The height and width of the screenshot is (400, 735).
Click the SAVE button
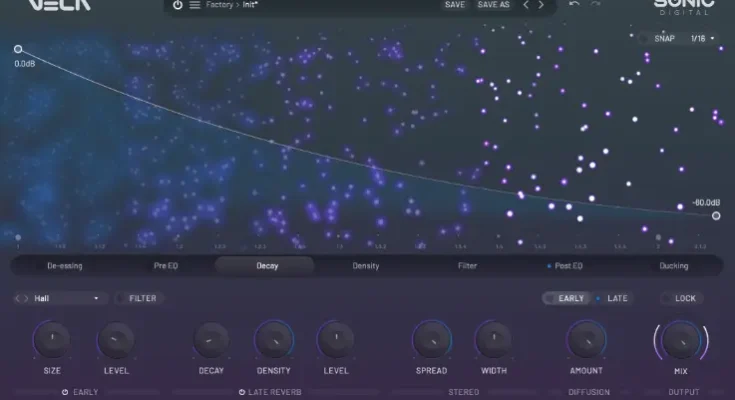[454, 5]
